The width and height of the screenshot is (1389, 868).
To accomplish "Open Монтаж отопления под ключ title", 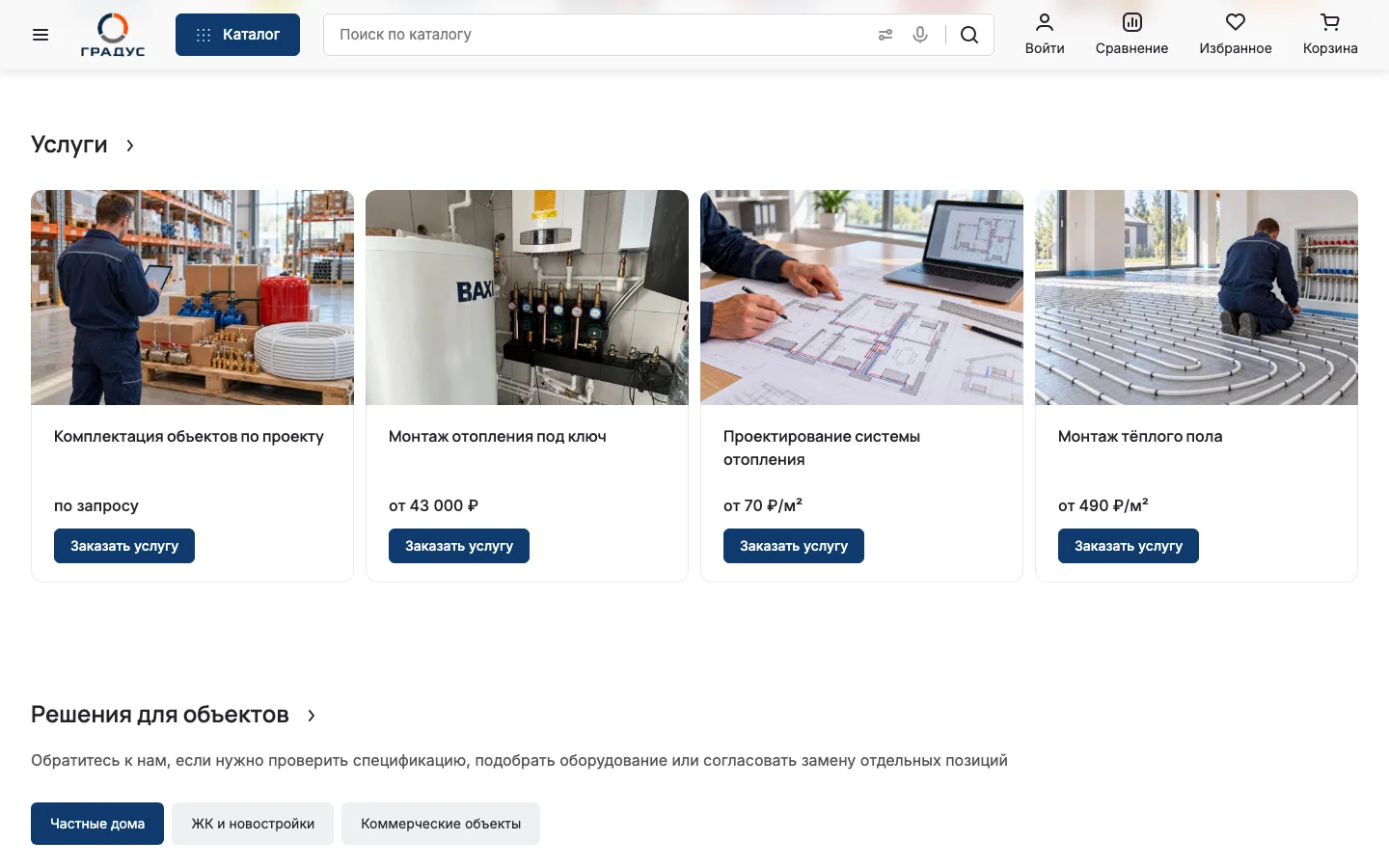I will pyautogui.click(x=498, y=437).
